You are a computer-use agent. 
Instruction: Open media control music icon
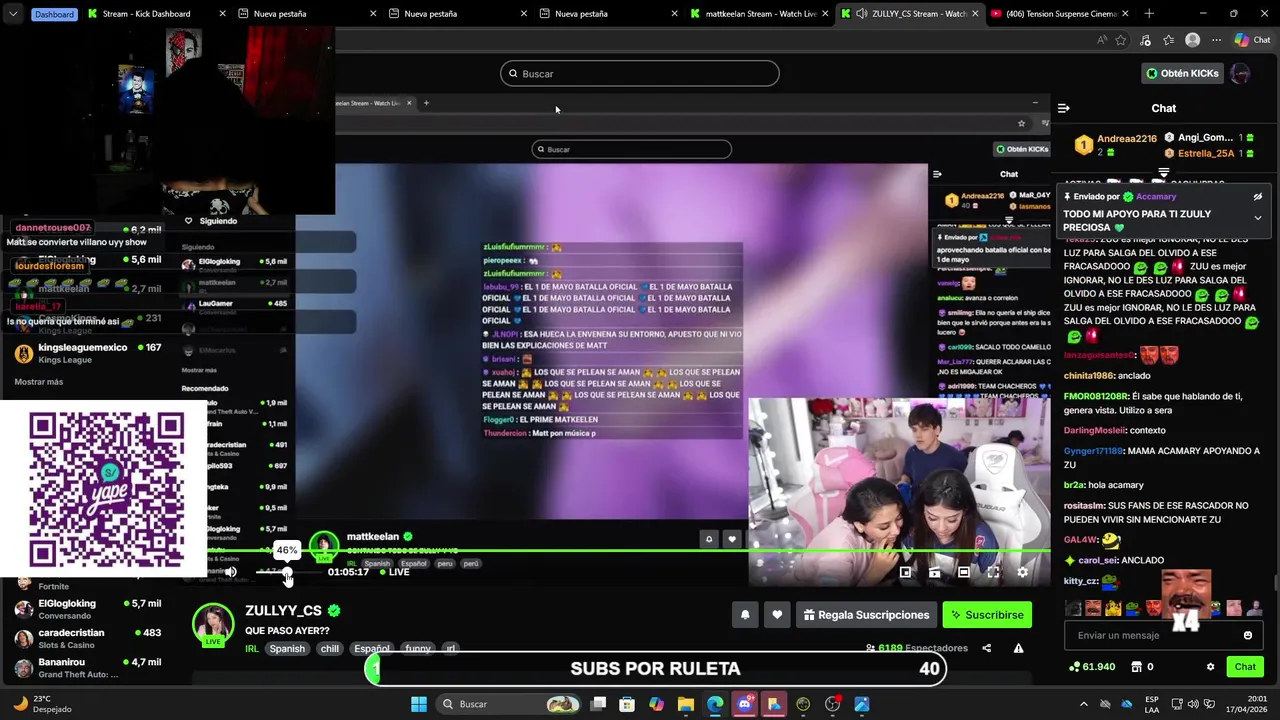[x=1146, y=40]
